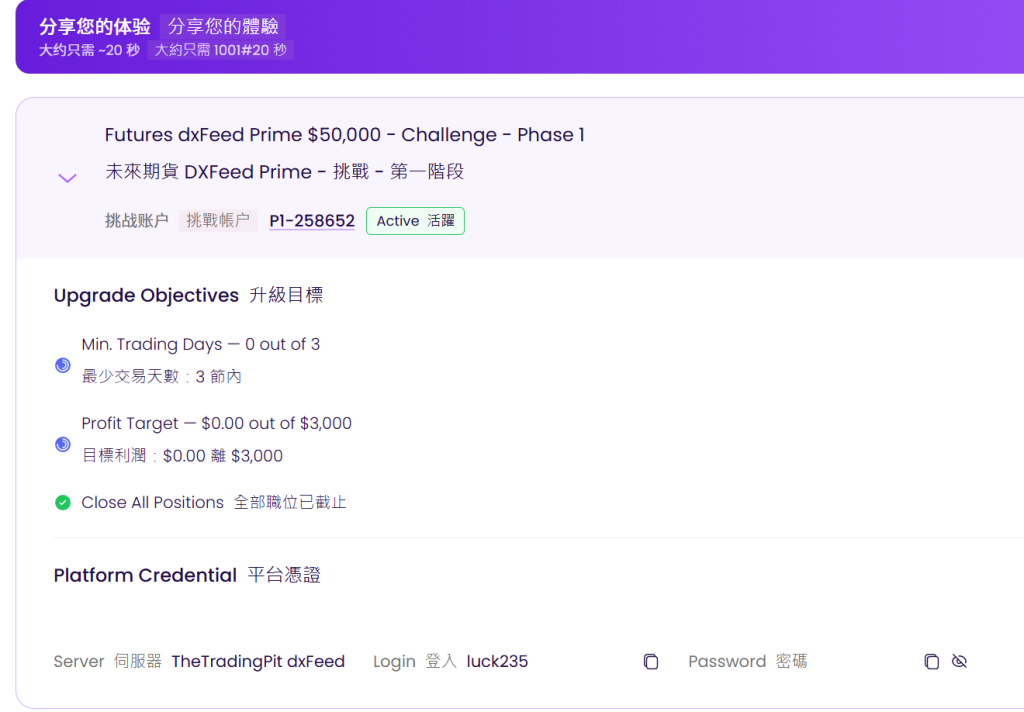Select the Futures dxFeed Prime challenge title
Viewport: 1024px width, 712px height.
click(345, 135)
